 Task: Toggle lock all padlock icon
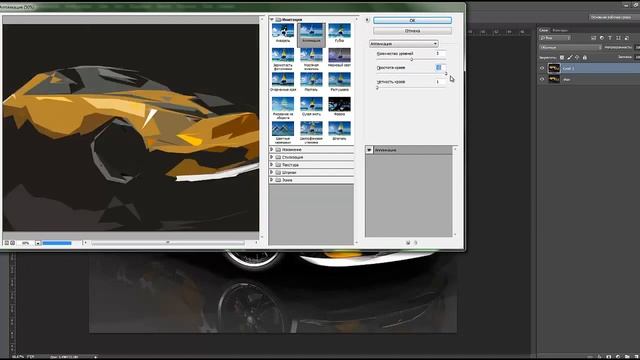coord(585,58)
